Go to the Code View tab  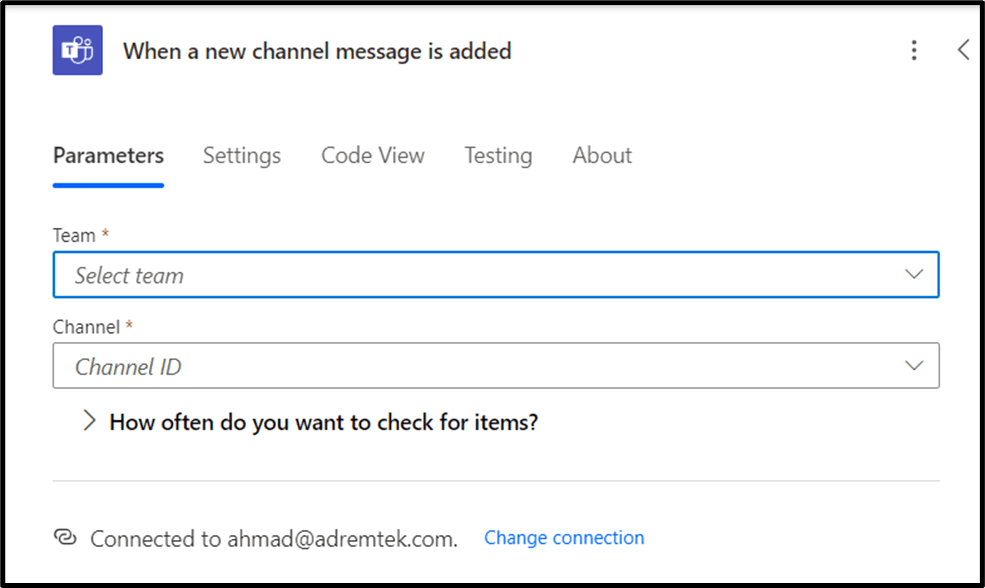click(373, 156)
